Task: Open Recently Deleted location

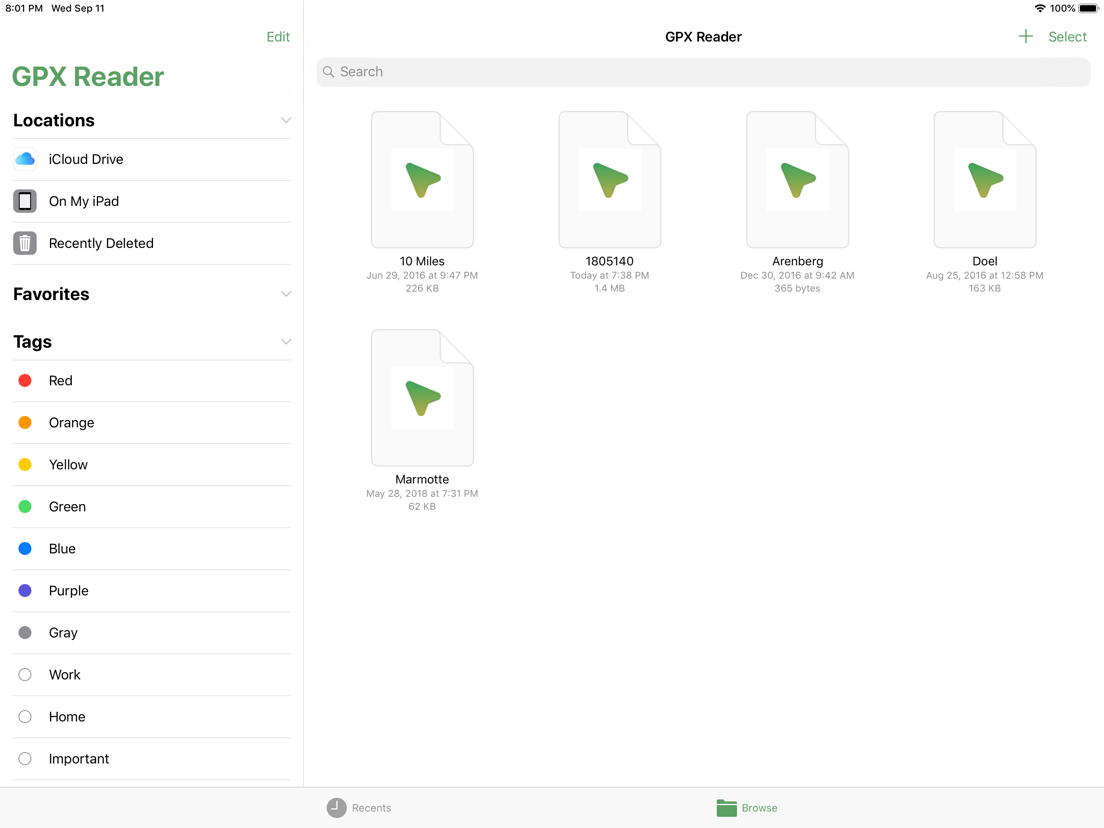Action: point(152,243)
